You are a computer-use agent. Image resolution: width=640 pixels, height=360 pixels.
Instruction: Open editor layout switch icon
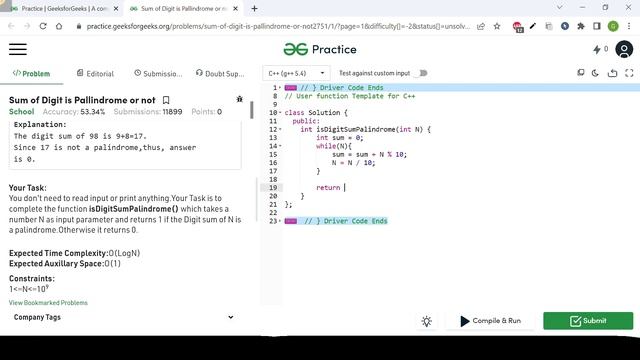(x=581, y=73)
